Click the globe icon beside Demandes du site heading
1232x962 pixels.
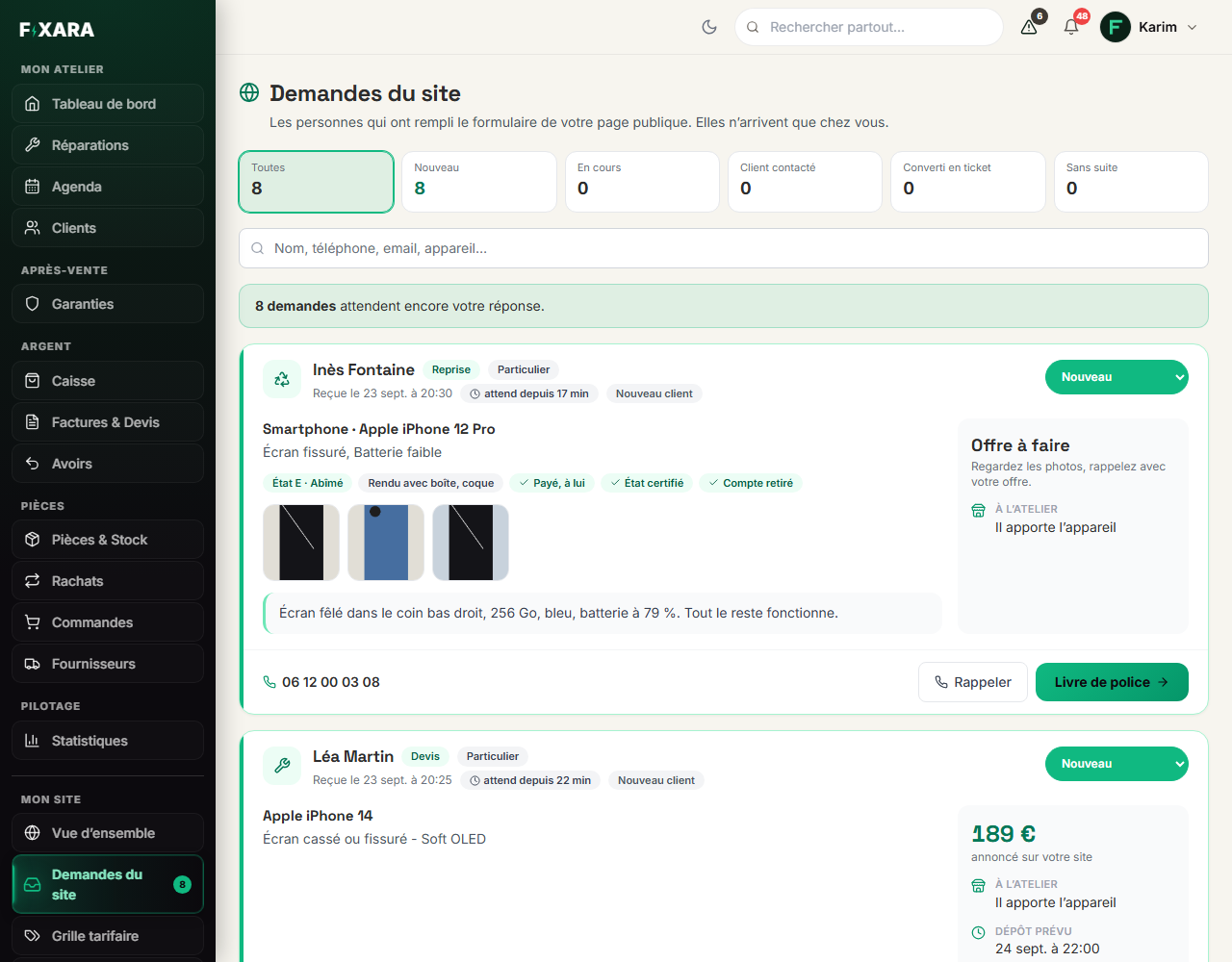click(249, 92)
